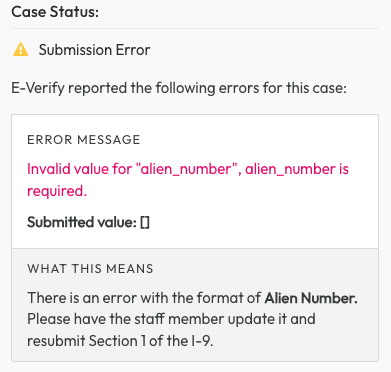Click the line mentioning staff member update

click(x=171, y=319)
